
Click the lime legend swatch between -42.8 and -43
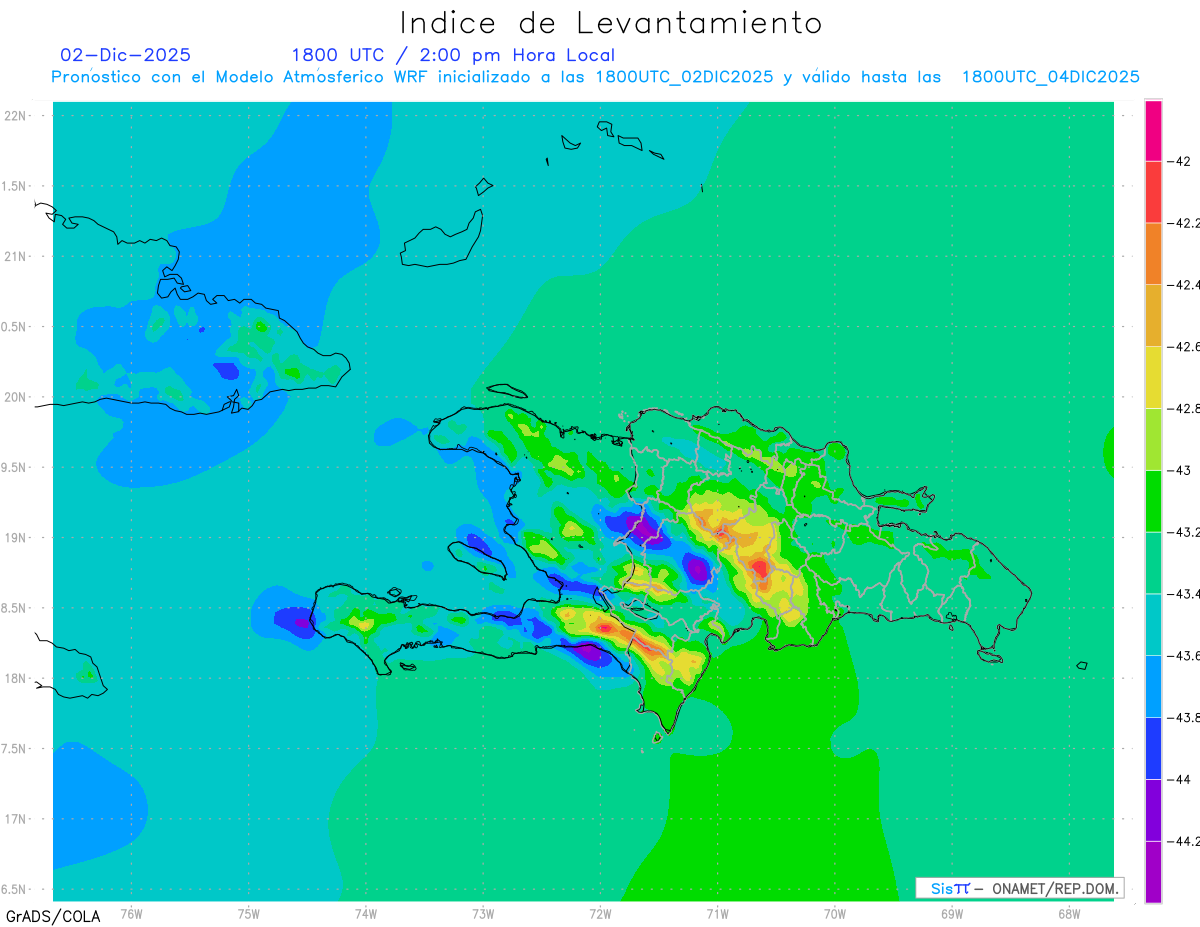pyautogui.click(x=1153, y=439)
